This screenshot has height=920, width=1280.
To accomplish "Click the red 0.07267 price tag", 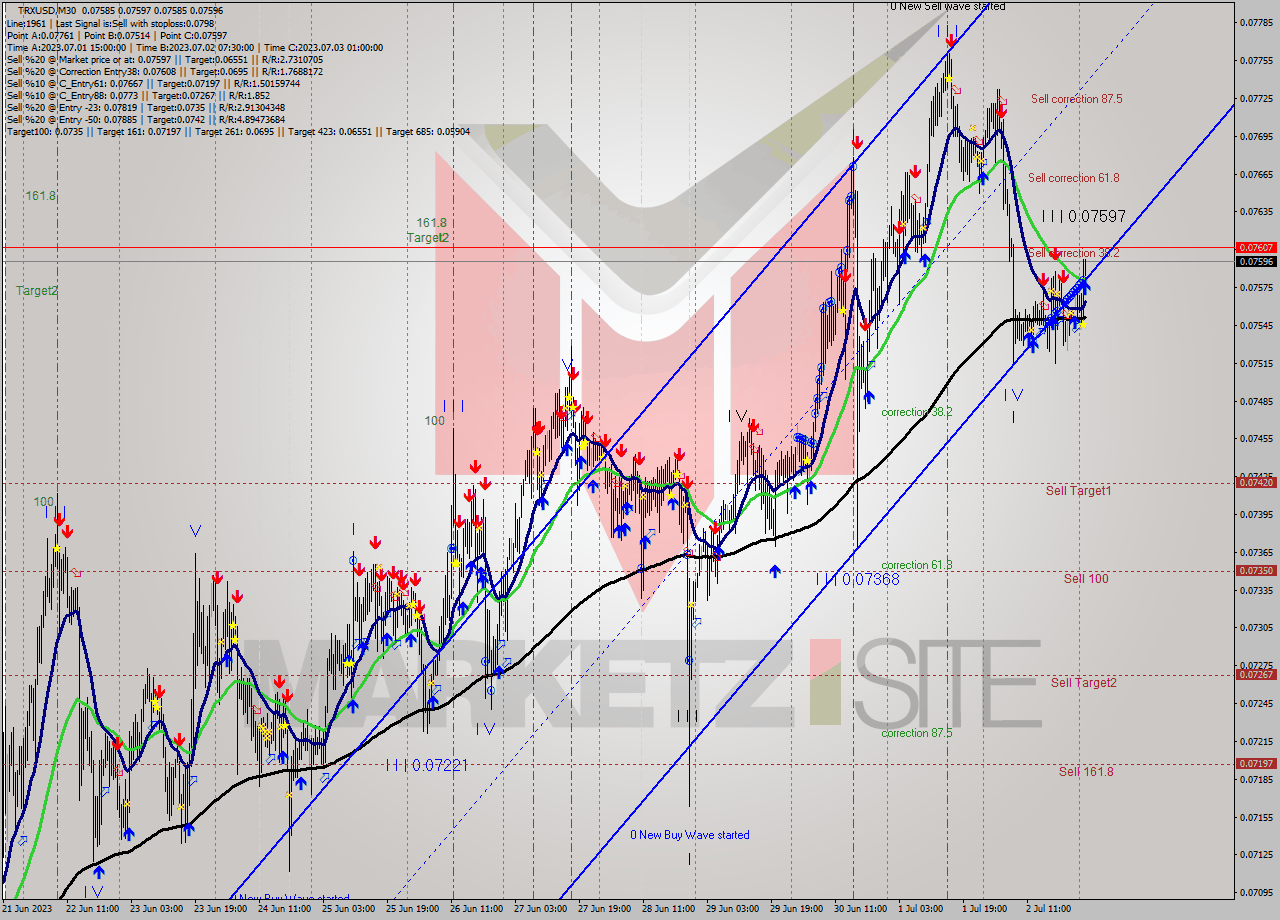I will click(1256, 675).
